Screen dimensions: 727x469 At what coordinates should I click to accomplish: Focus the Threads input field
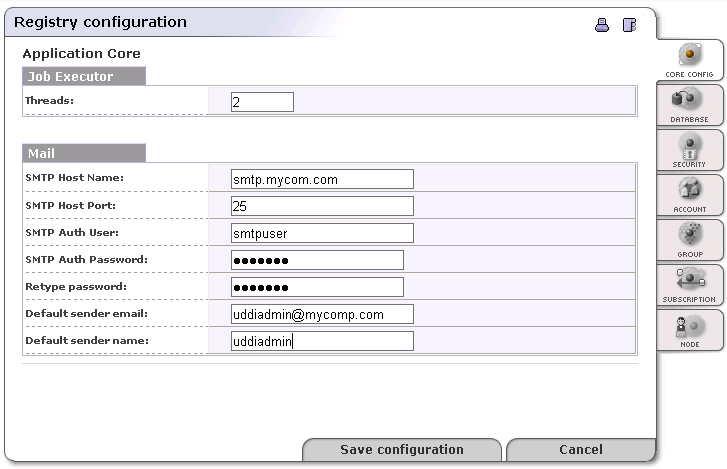(262, 102)
